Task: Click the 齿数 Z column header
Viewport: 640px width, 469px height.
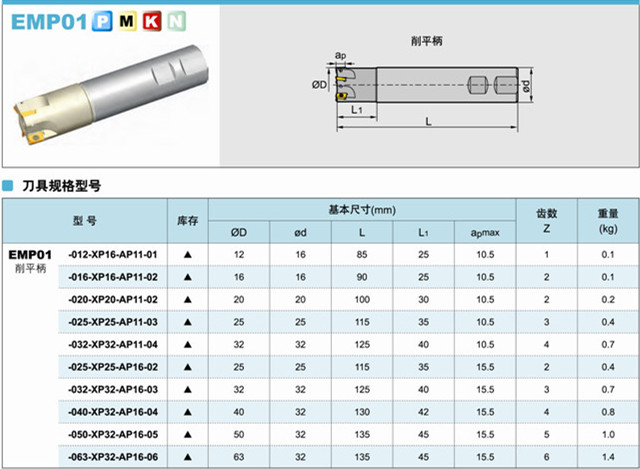Action: (547, 220)
